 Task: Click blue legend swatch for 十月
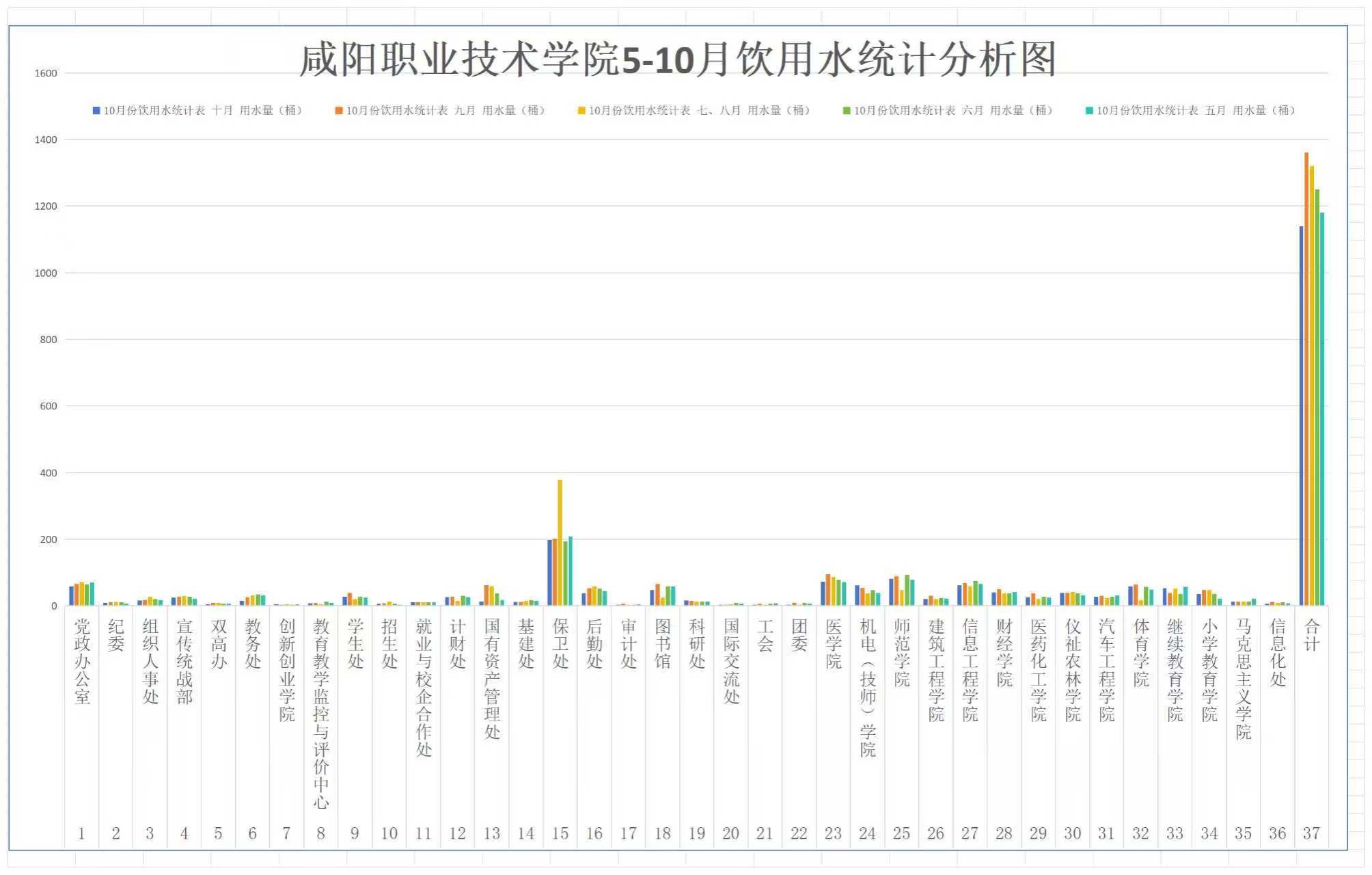click(x=96, y=111)
